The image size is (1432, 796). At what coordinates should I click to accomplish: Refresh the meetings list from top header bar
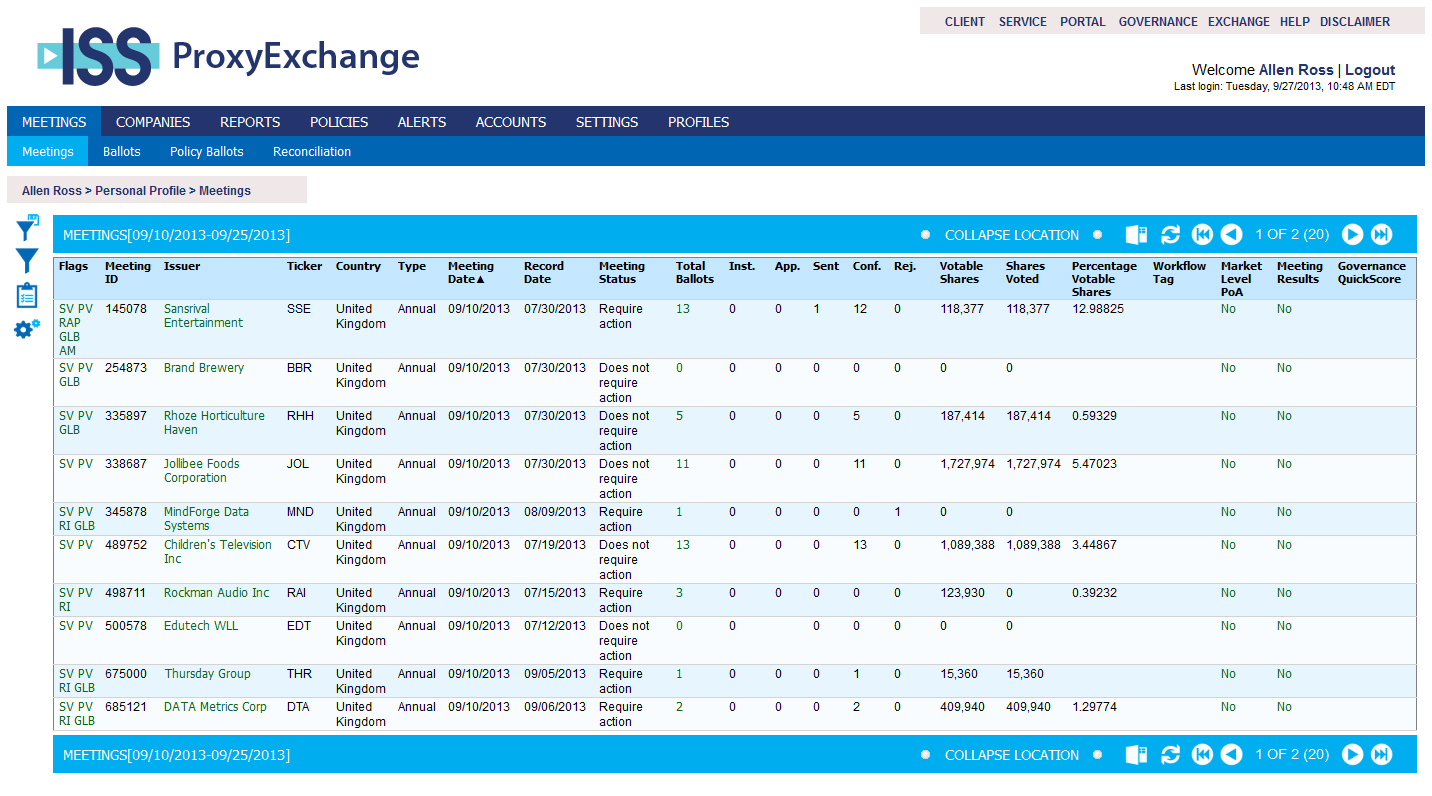tap(1170, 235)
